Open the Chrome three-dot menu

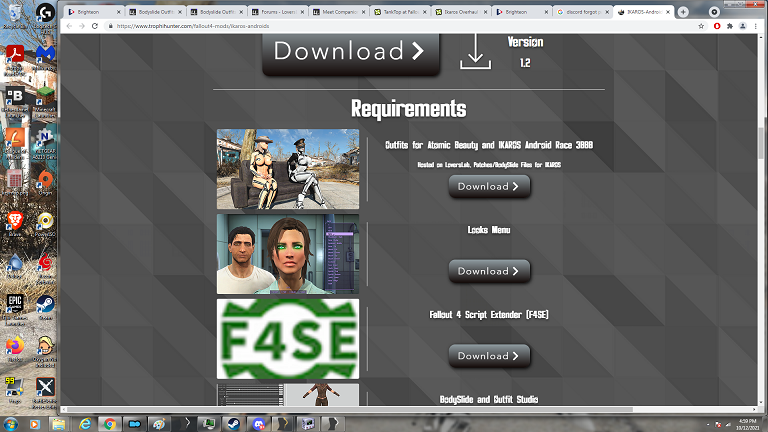pos(755,26)
